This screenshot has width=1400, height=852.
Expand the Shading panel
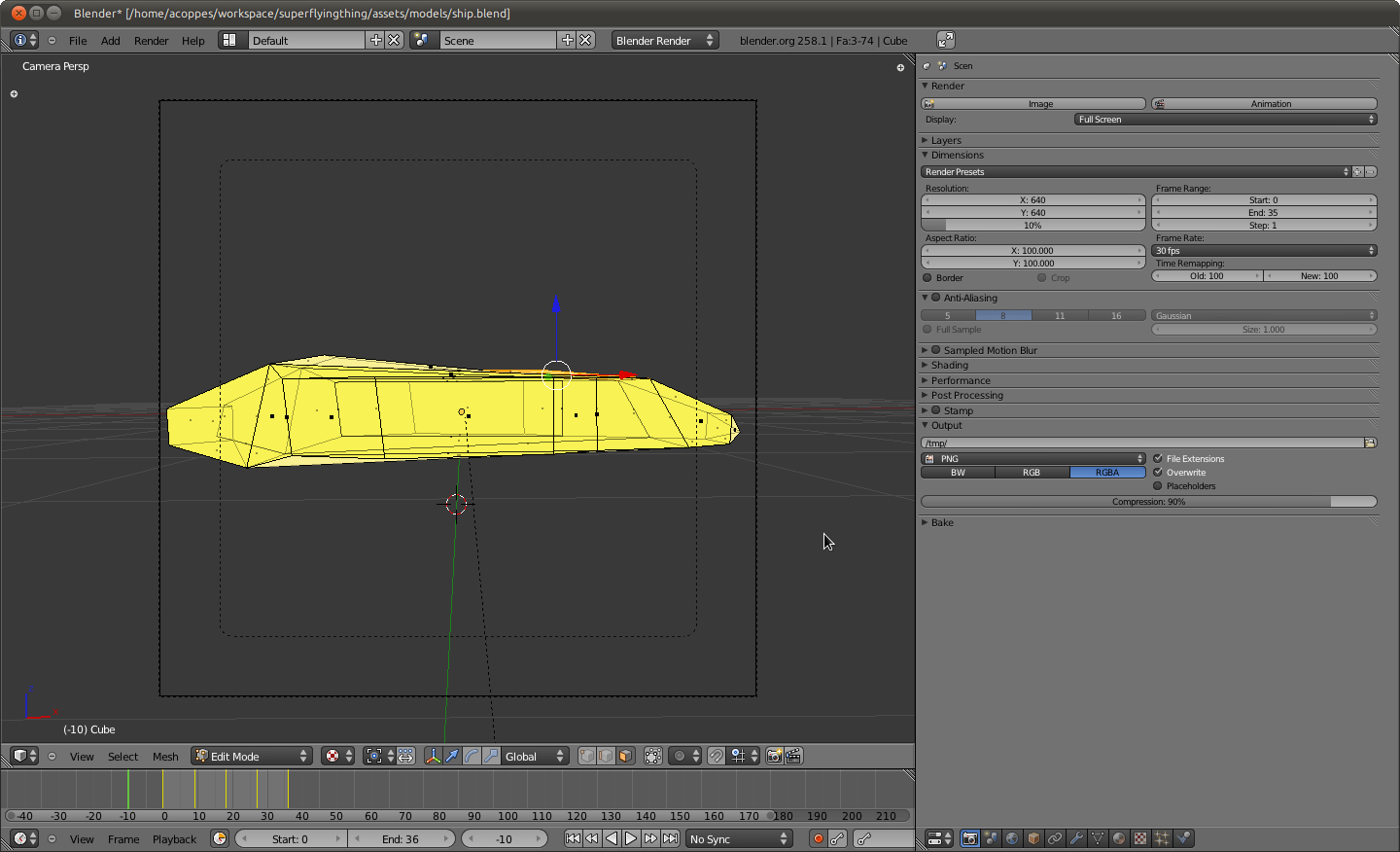(949, 366)
